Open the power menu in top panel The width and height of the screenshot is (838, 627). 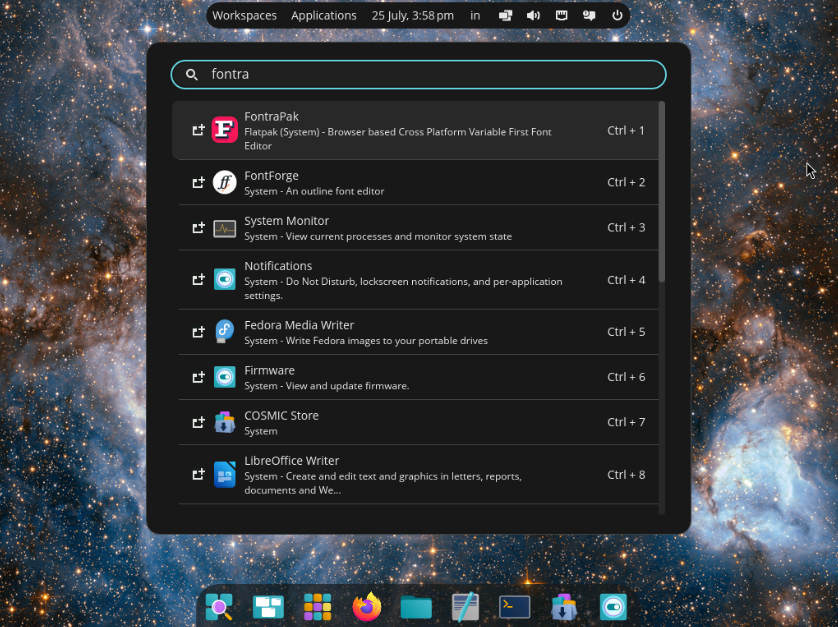point(617,16)
